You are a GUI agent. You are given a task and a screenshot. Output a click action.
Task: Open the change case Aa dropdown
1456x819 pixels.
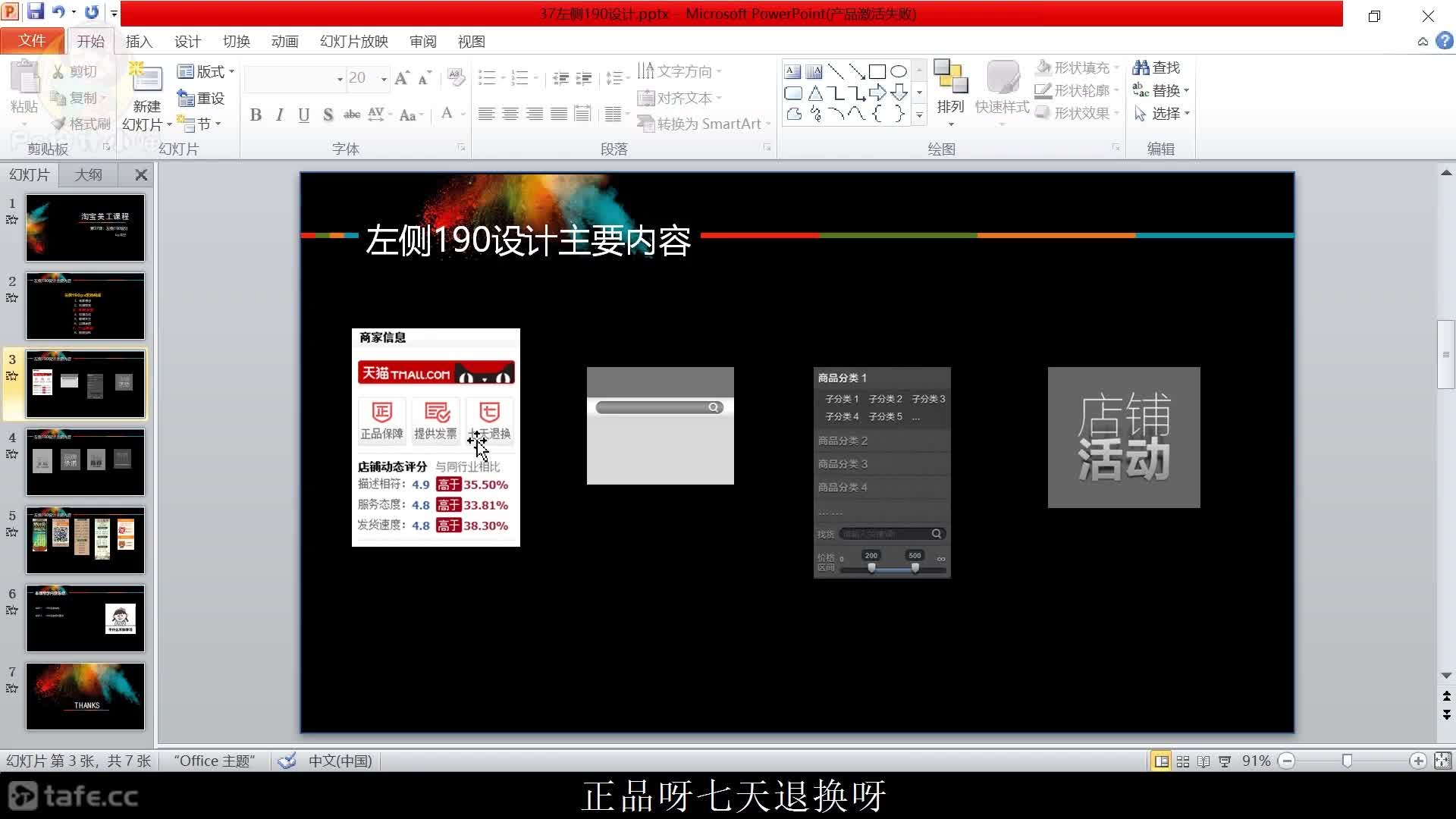click(411, 115)
